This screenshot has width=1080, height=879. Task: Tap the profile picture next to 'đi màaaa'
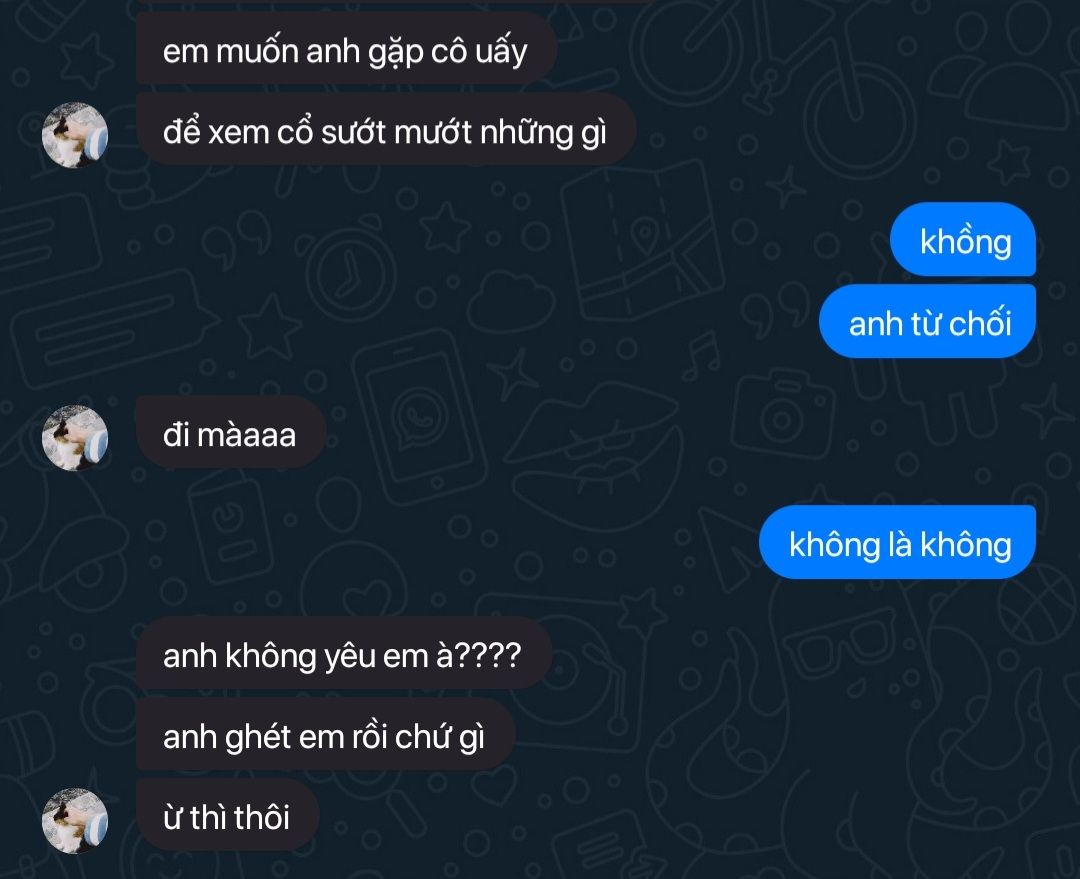pyautogui.click(x=75, y=438)
